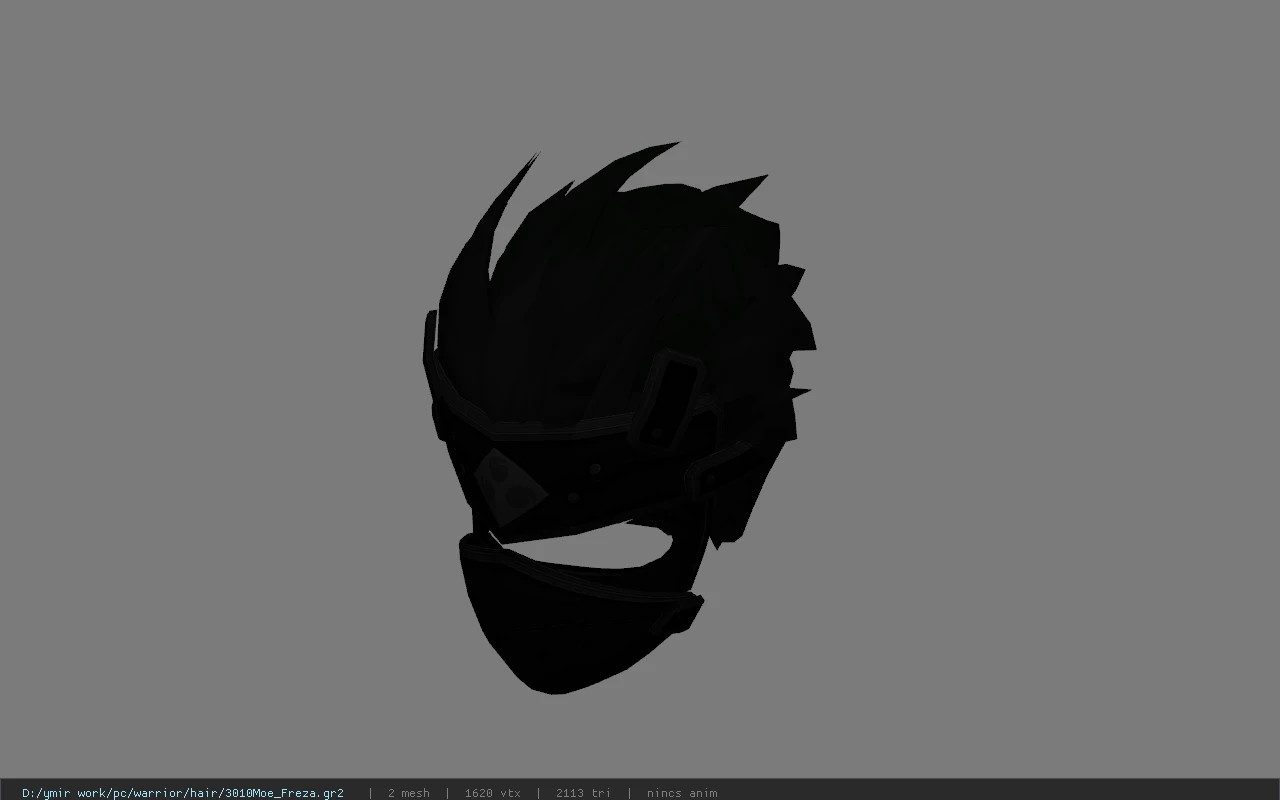Screen dimensions: 1280x800
Task: Click the file path 3010Moe_Freza.gr2 in status bar
Action: [x=183, y=793]
